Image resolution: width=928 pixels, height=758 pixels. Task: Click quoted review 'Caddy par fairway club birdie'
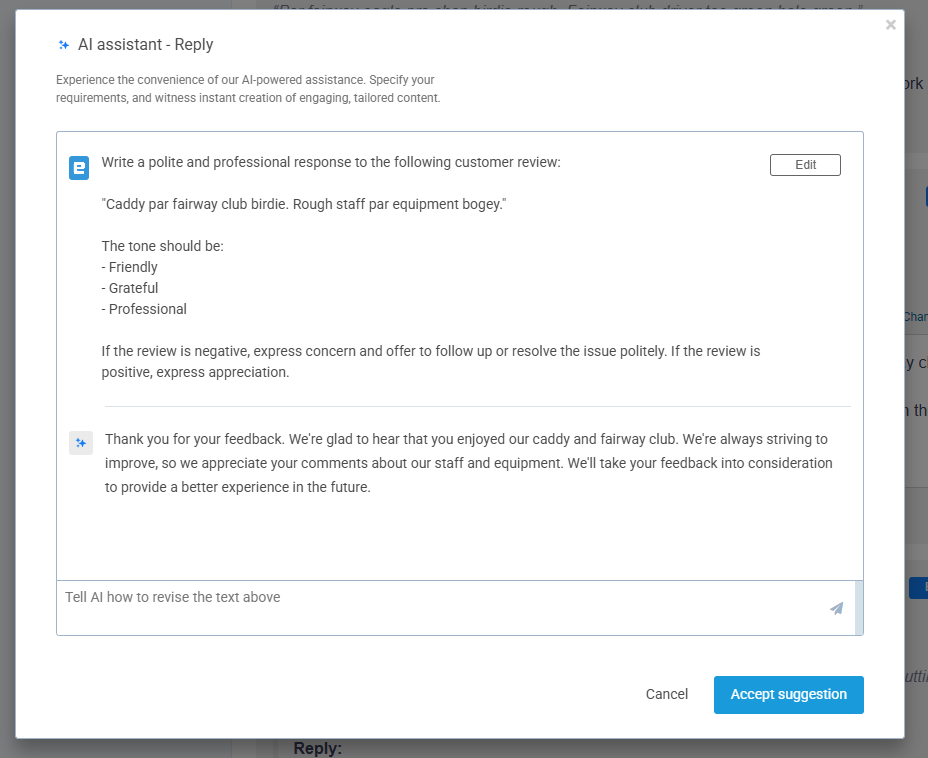(x=304, y=204)
